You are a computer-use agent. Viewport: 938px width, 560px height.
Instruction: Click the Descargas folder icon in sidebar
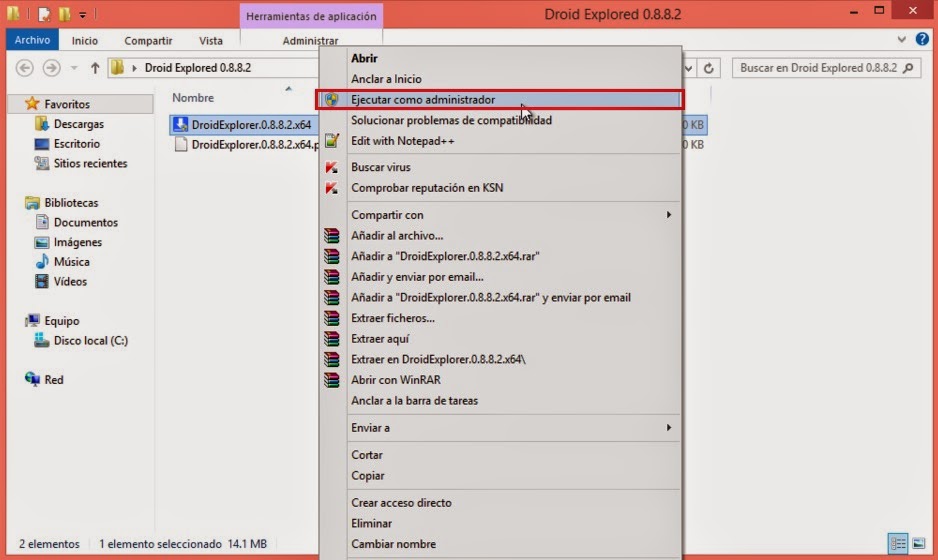coord(41,124)
